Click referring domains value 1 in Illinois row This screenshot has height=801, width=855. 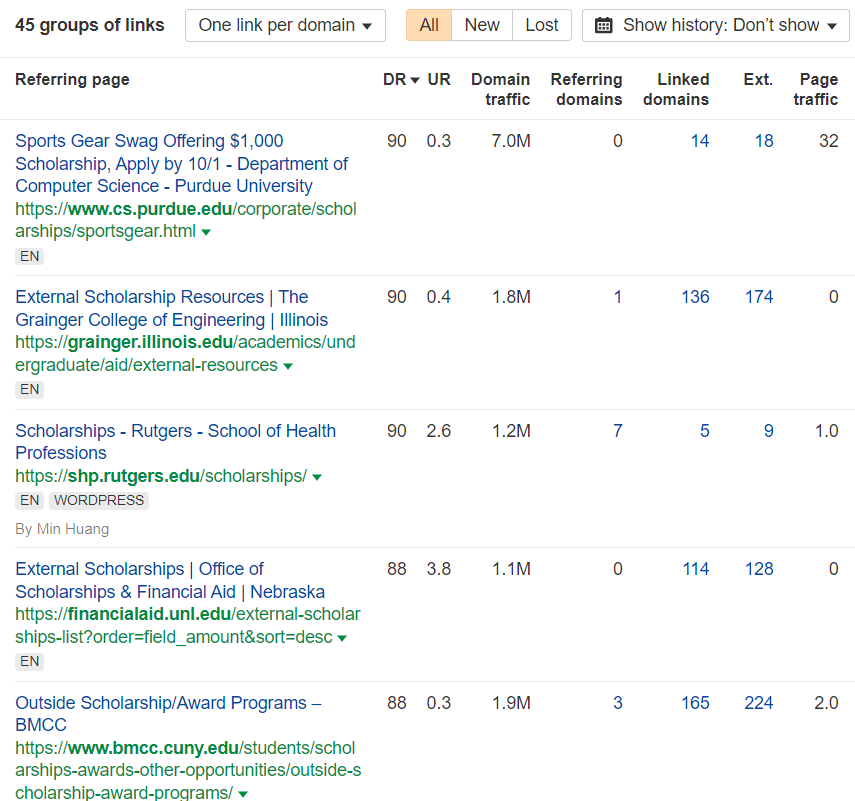618,297
